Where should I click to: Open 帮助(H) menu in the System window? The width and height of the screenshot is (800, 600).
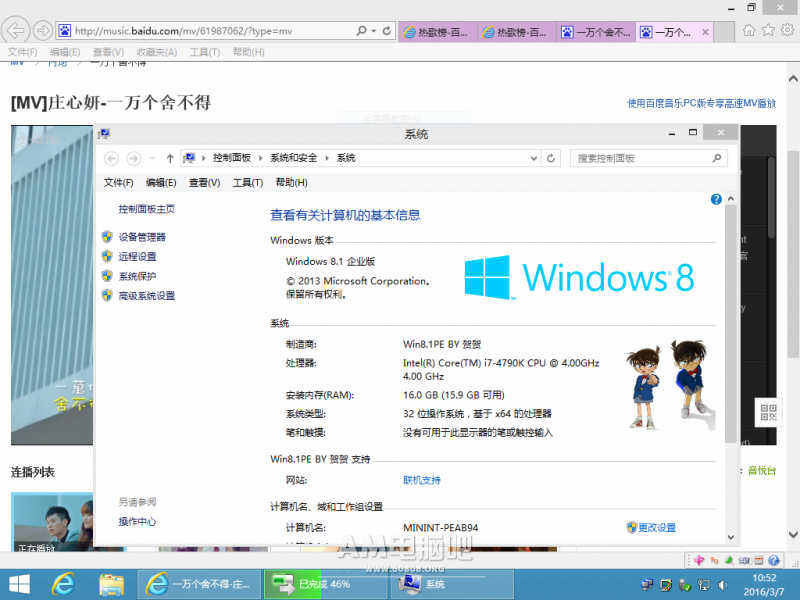pyautogui.click(x=291, y=183)
